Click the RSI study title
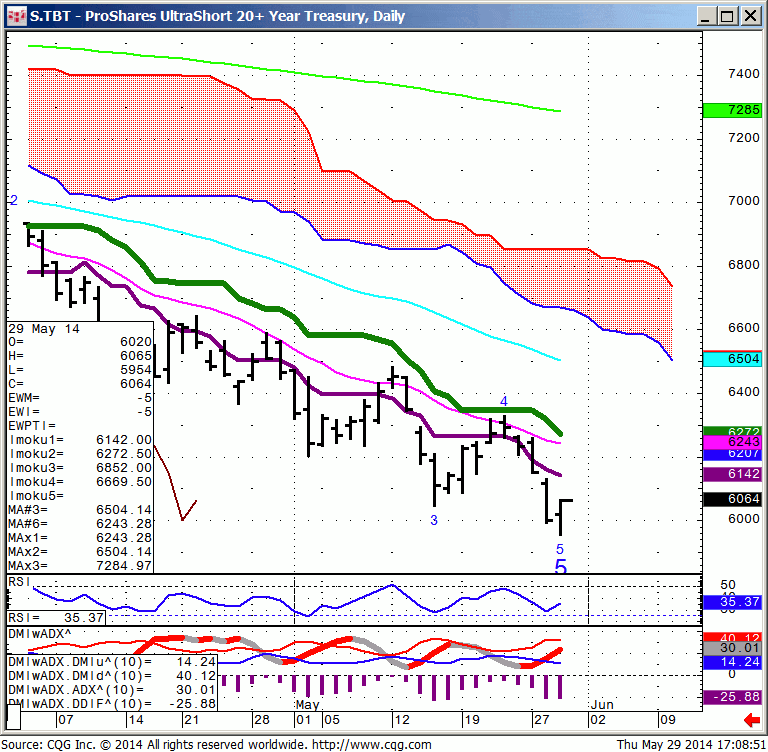This screenshot has width=768, height=752. 20,582
